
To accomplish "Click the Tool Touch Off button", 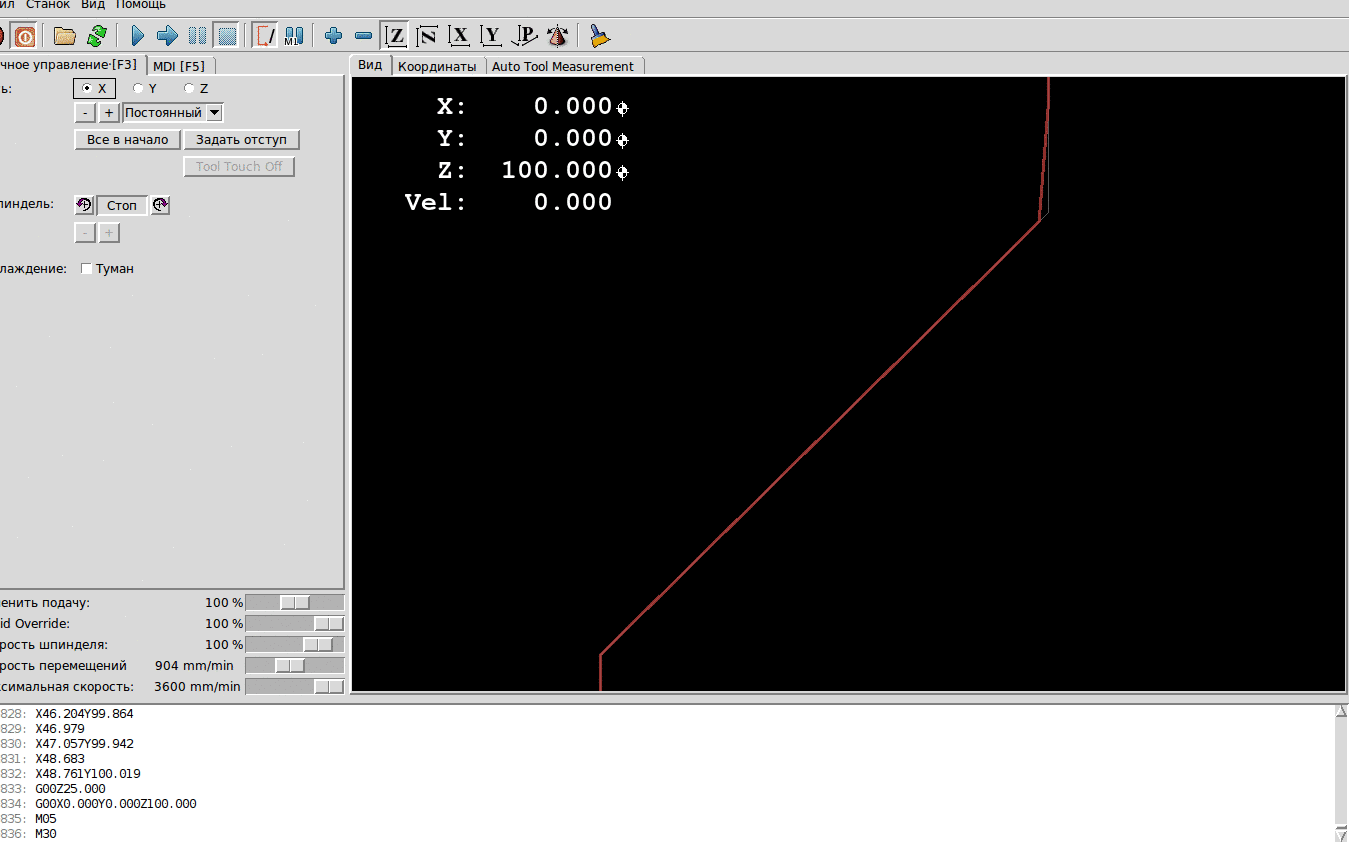I will coord(239,167).
